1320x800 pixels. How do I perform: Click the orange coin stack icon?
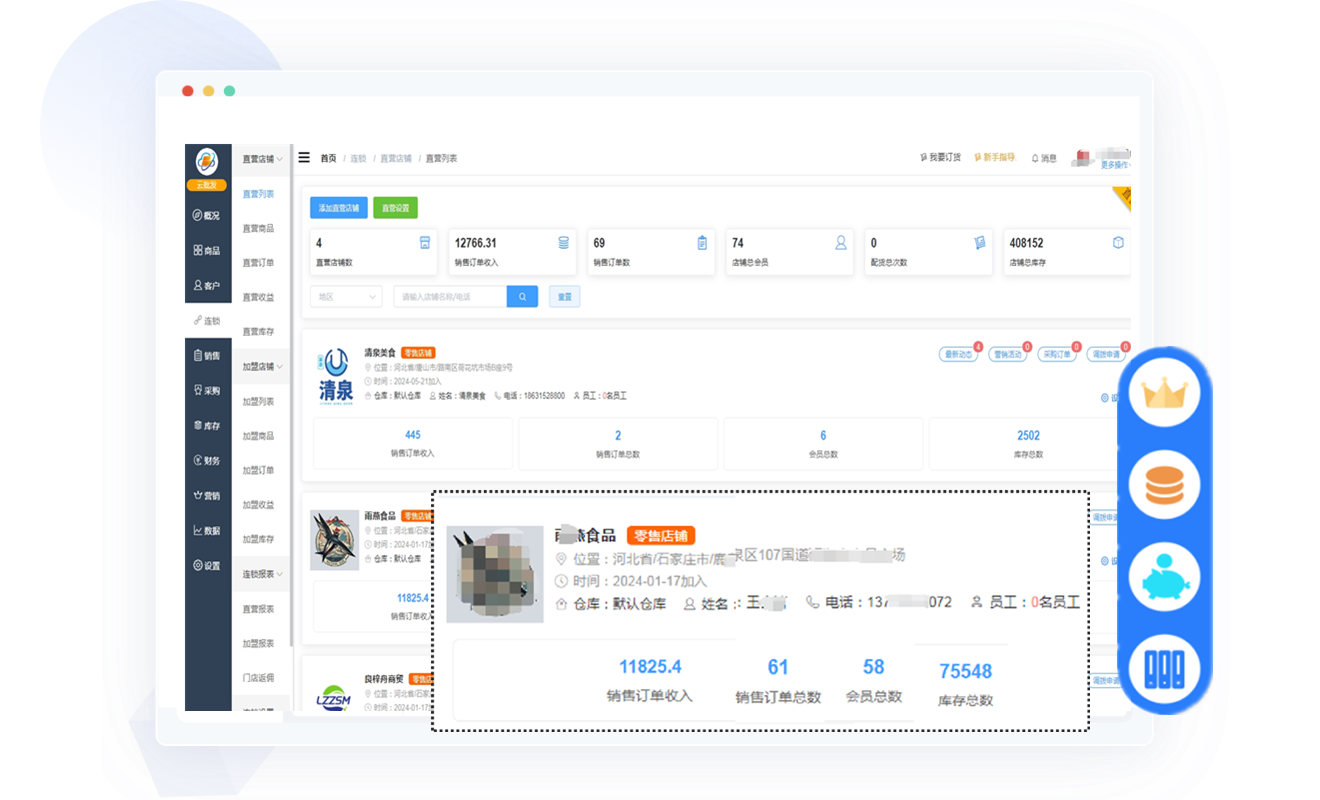point(1164,486)
